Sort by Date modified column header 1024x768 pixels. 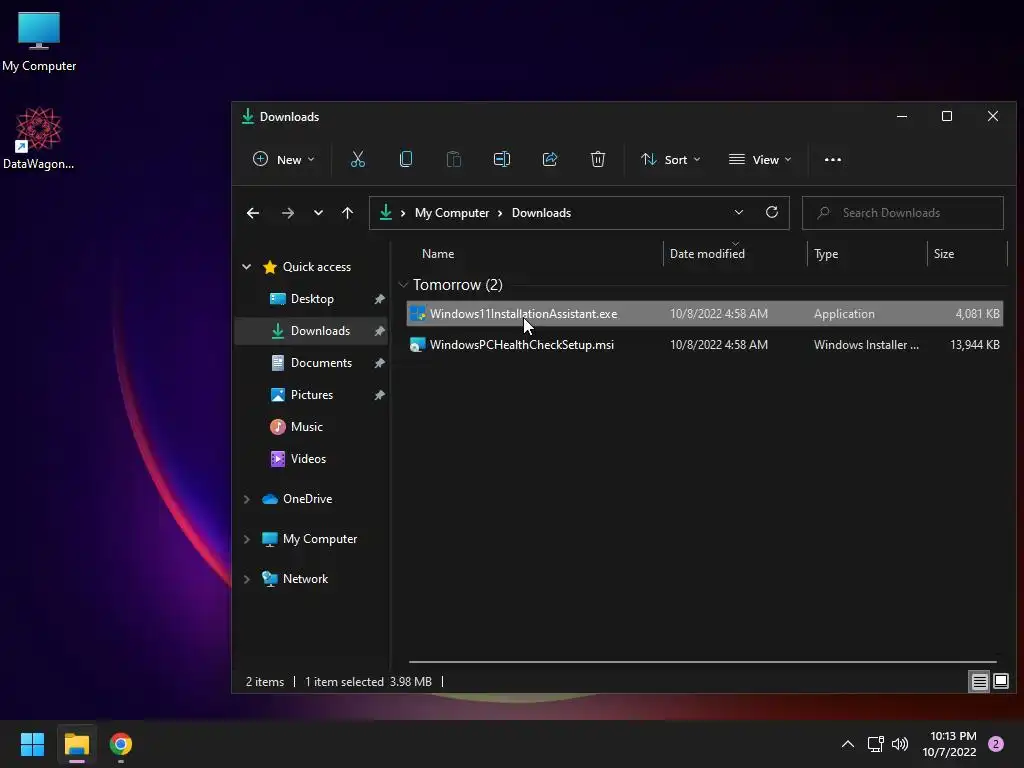tap(707, 254)
